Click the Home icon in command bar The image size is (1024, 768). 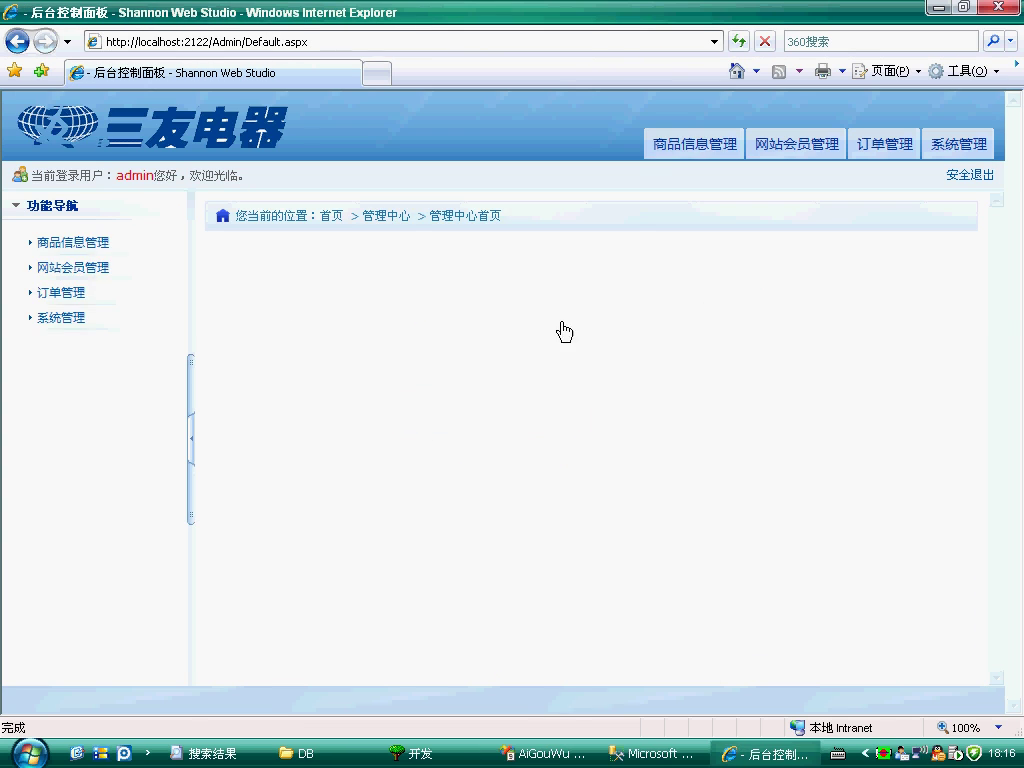(x=737, y=71)
